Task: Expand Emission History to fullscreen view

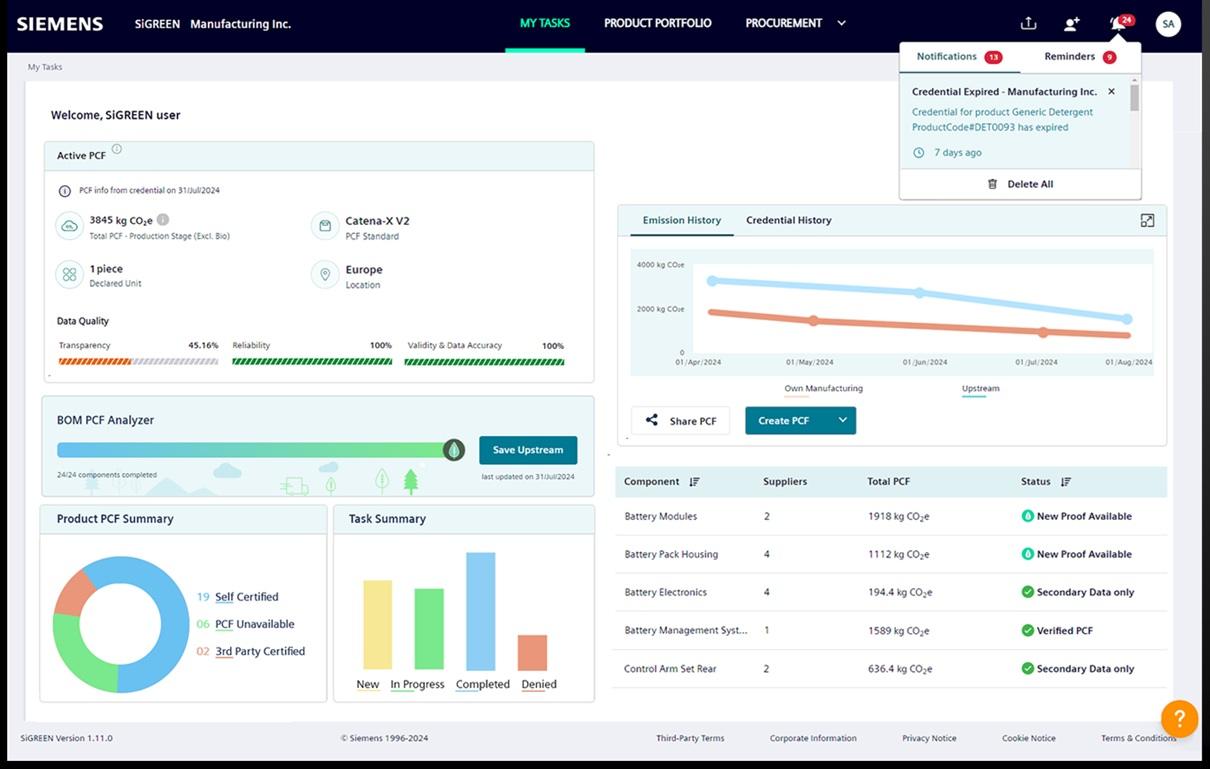Action: (x=1147, y=220)
